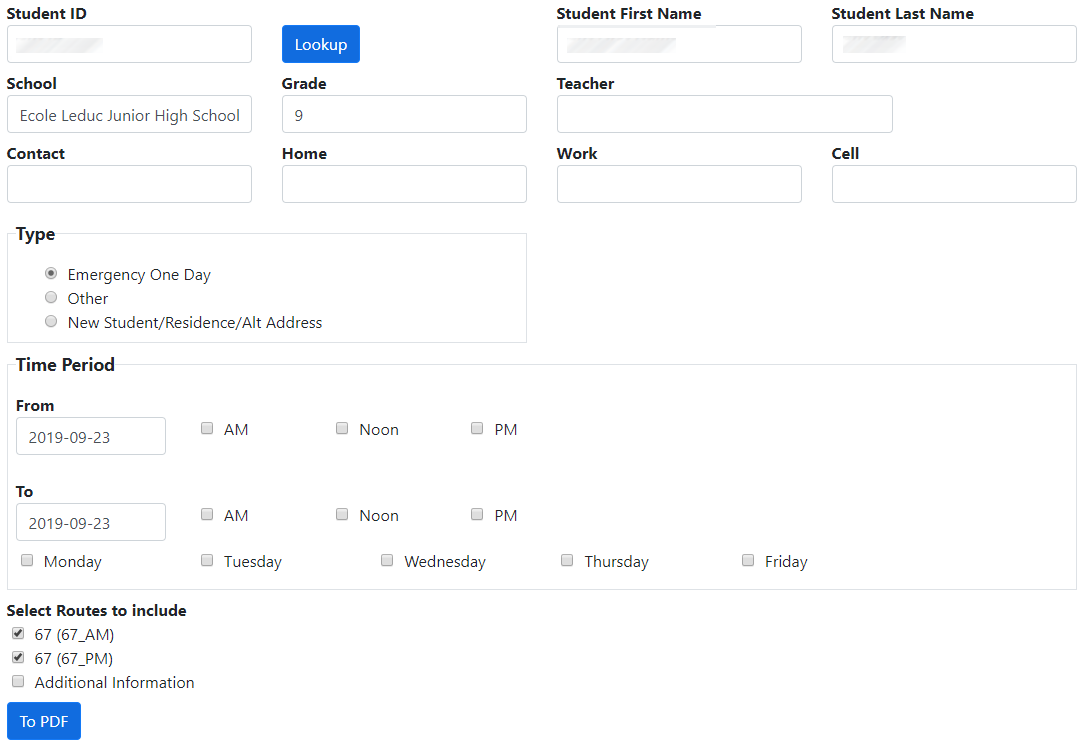Image resolution: width=1090 pixels, height=748 pixels.
Task: Uncheck the 67 (67_AM) route
Action: coord(18,633)
